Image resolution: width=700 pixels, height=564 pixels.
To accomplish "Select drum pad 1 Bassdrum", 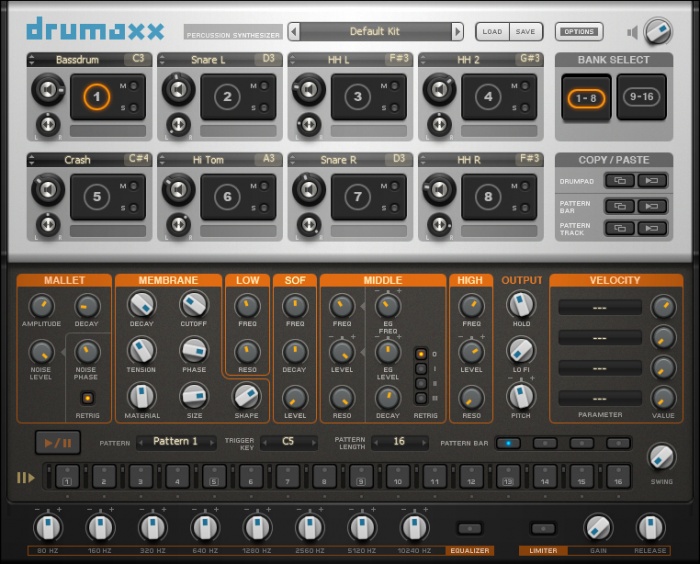I will (97, 97).
